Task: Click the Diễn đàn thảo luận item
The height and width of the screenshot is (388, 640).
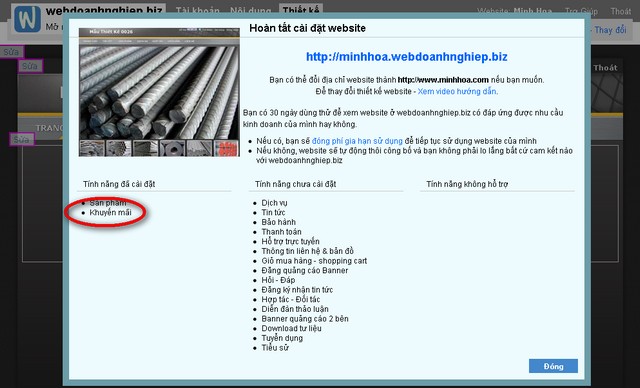Action: [x=295, y=309]
